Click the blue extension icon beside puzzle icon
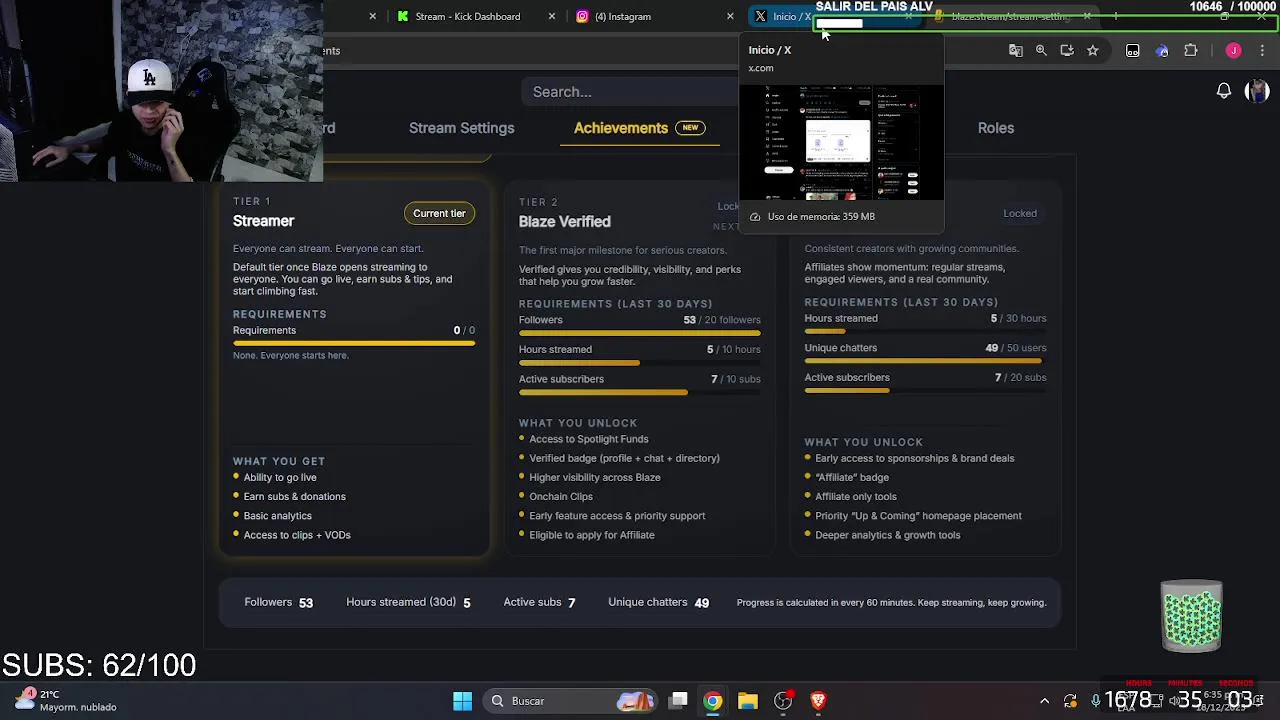The width and height of the screenshot is (1280, 720). point(1162,50)
